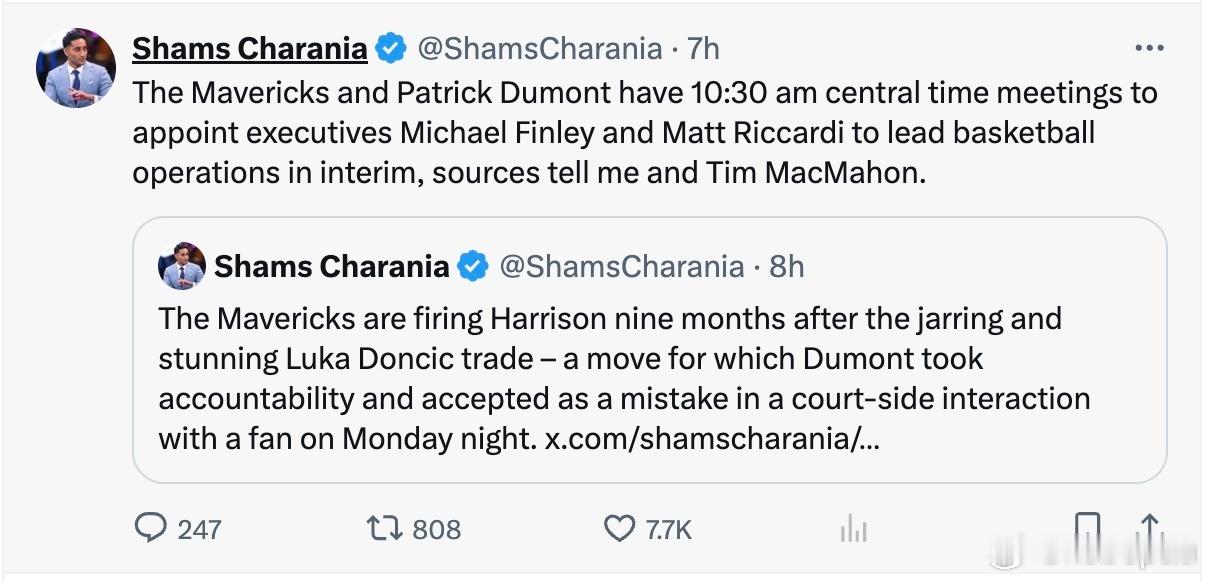Screen dimensions: 1208x582
Task: Click the author name inside the quoted tweet
Action: [331, 266]
